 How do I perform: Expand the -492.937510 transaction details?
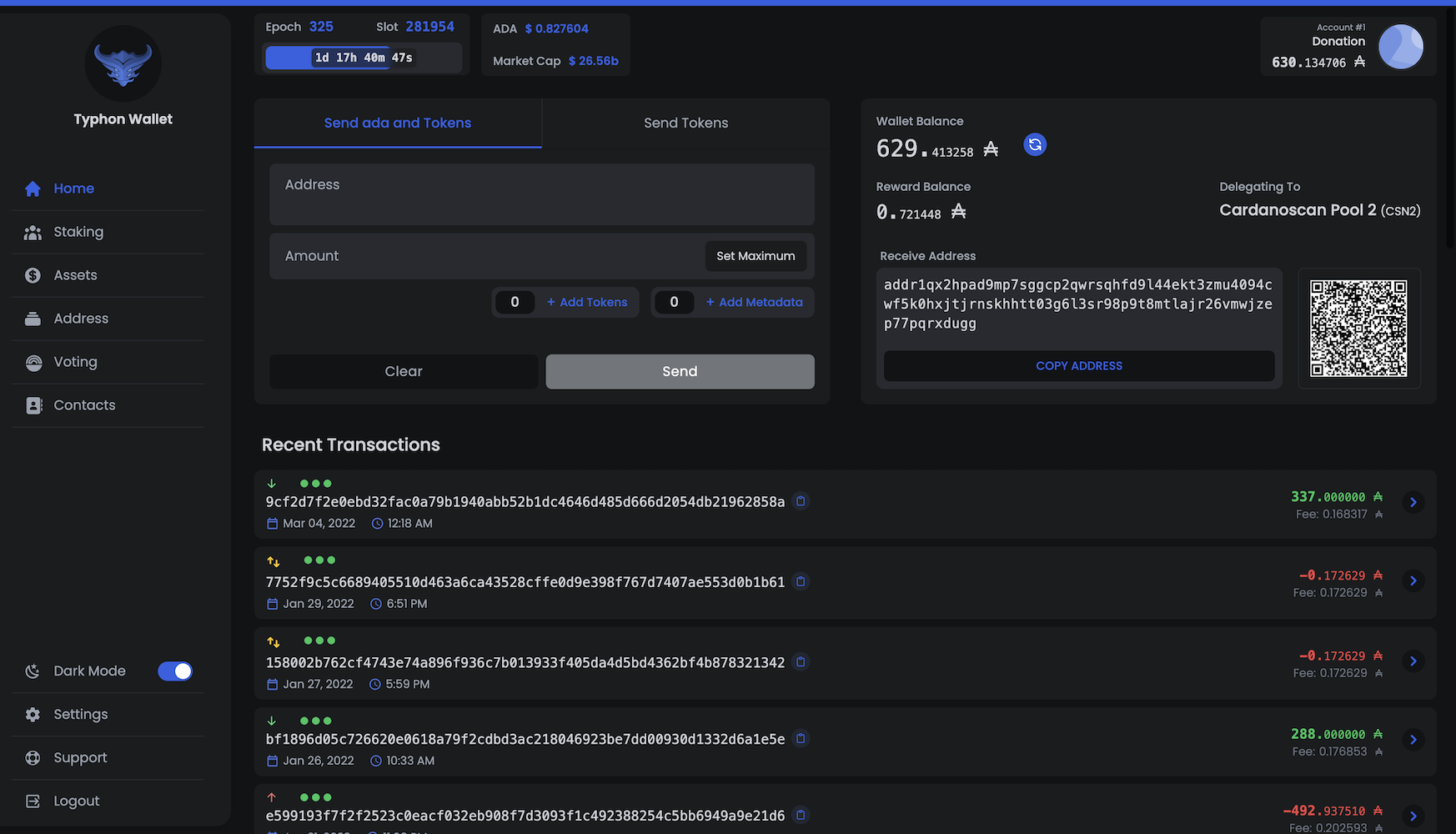1413,816
